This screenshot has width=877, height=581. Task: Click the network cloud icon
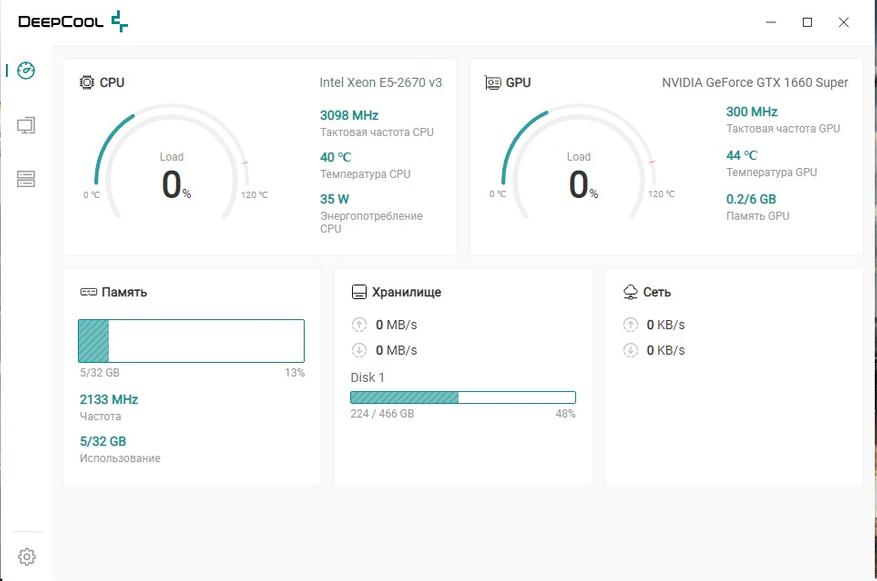coord(630,292)
